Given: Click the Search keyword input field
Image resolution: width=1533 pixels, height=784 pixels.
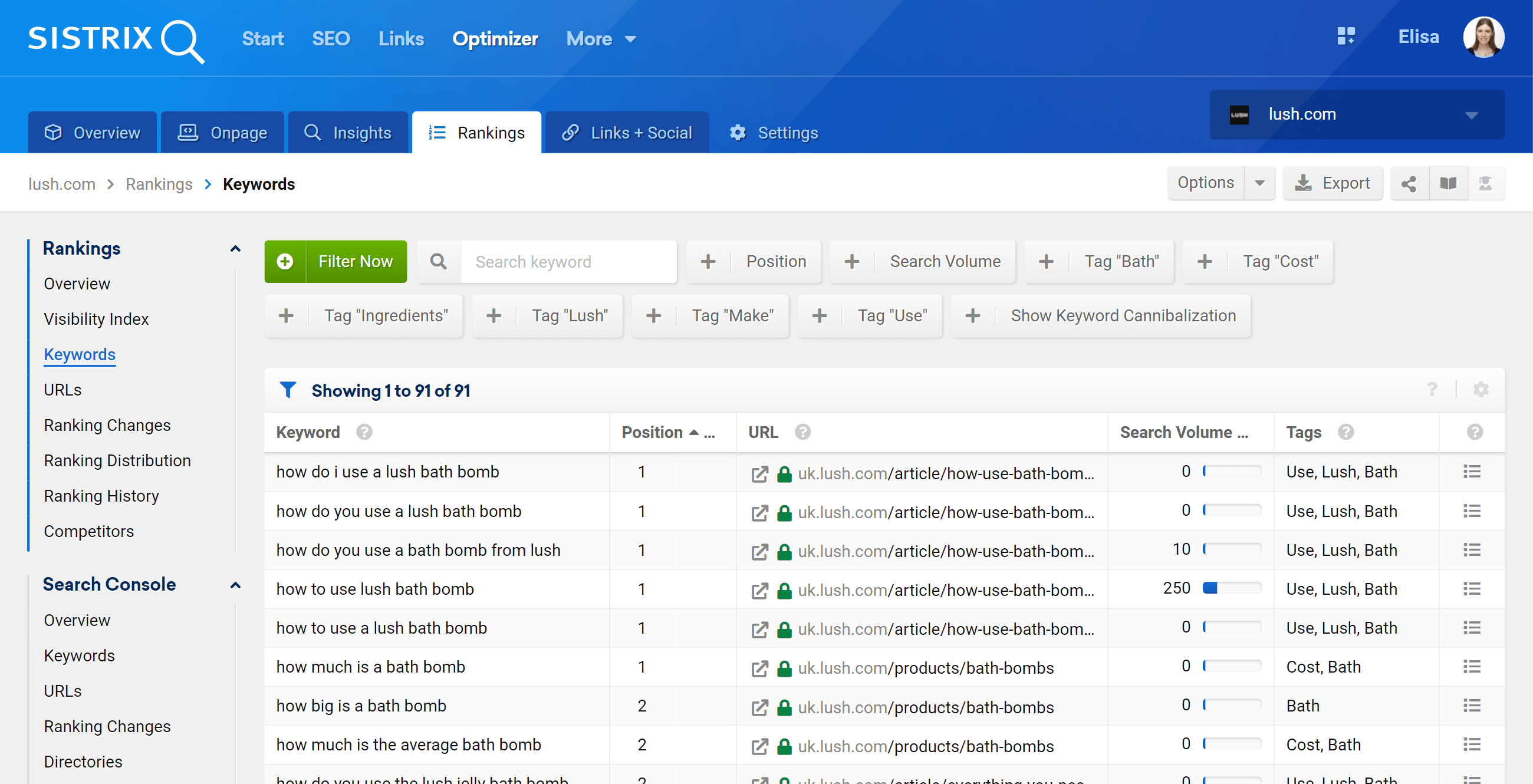Looking at the screenshot, I should click(x=568, y=262).
